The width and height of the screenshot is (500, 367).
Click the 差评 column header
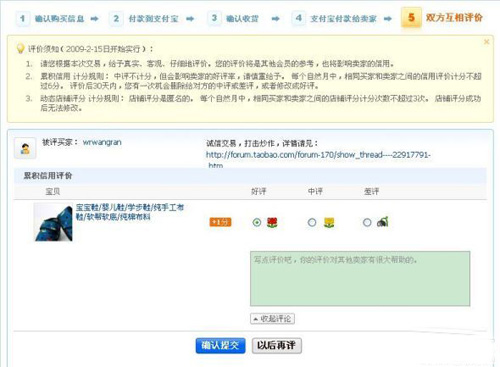pyautogui.click(x=371, y=191)
